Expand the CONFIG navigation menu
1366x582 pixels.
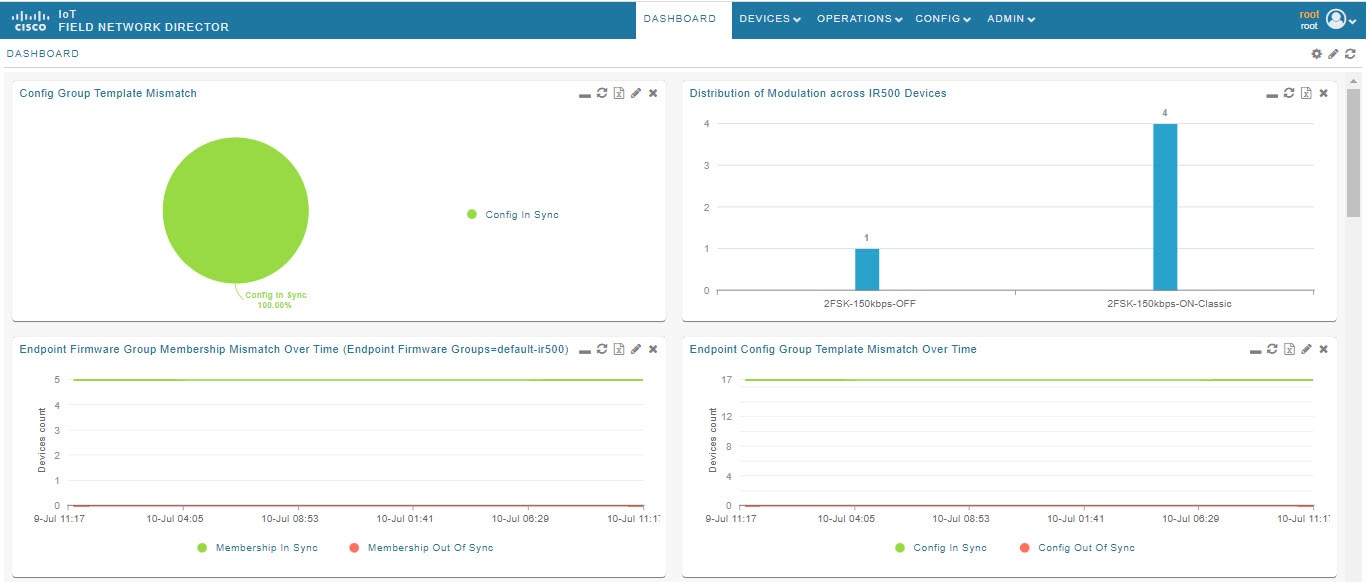941,18
